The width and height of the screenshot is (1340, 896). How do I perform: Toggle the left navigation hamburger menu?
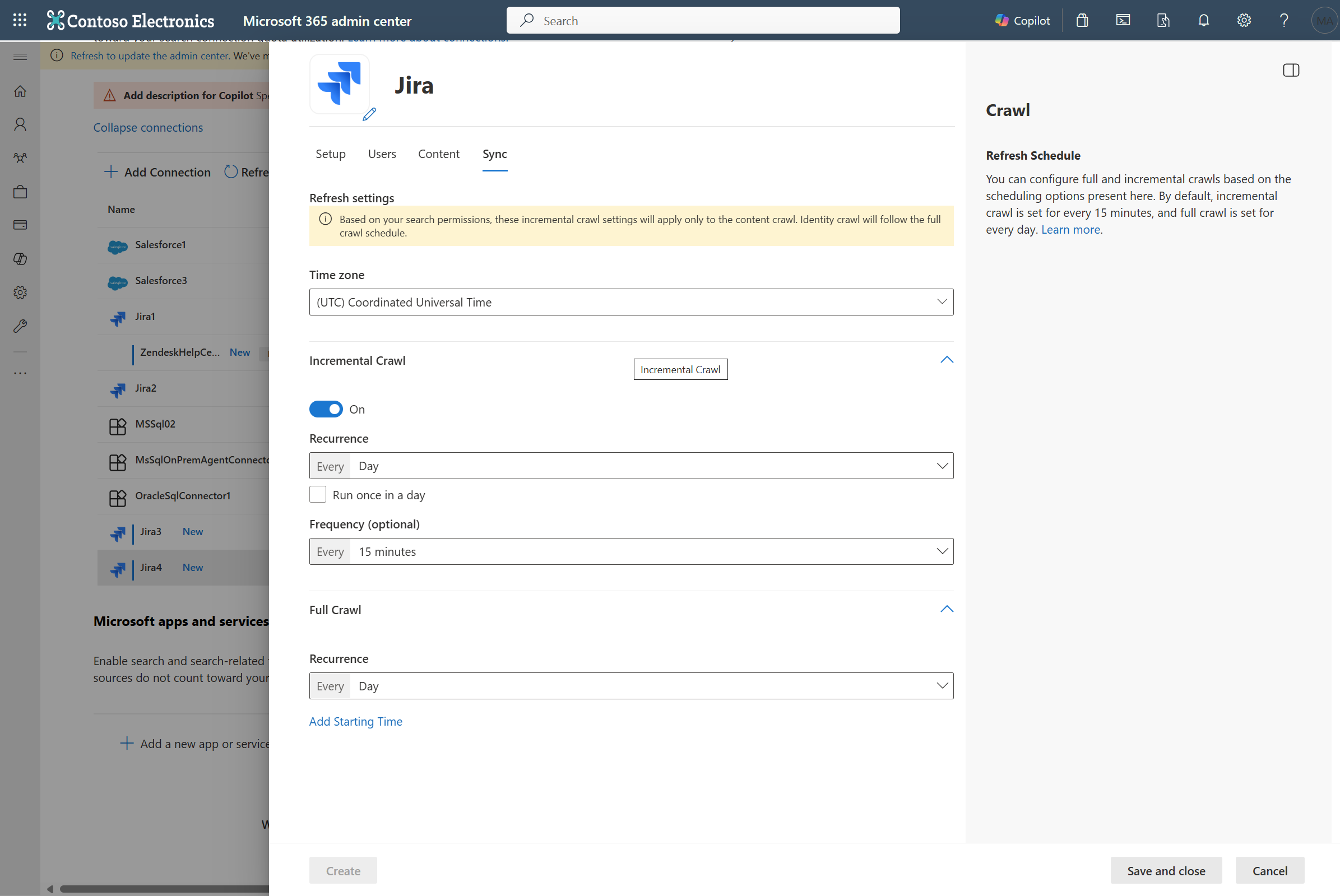coord(20,56)
